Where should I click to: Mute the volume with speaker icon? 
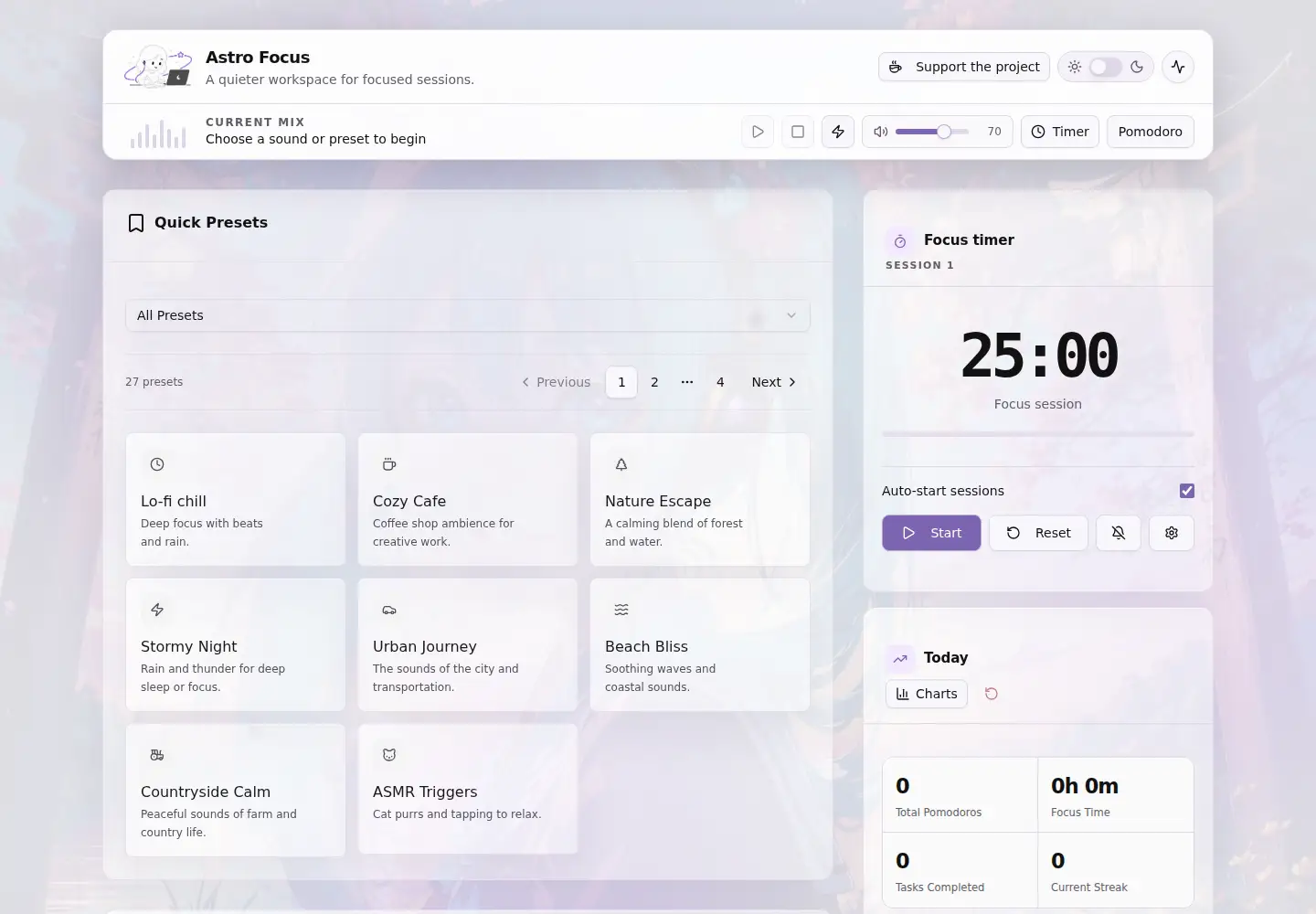(x=881, y=132)
